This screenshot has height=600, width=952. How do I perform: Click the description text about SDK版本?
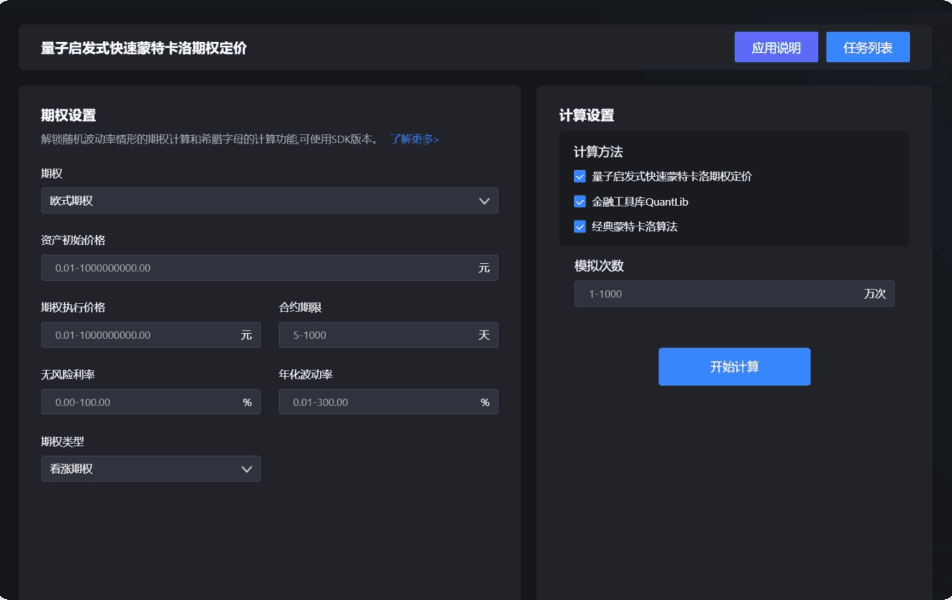[x=209, y=139]
